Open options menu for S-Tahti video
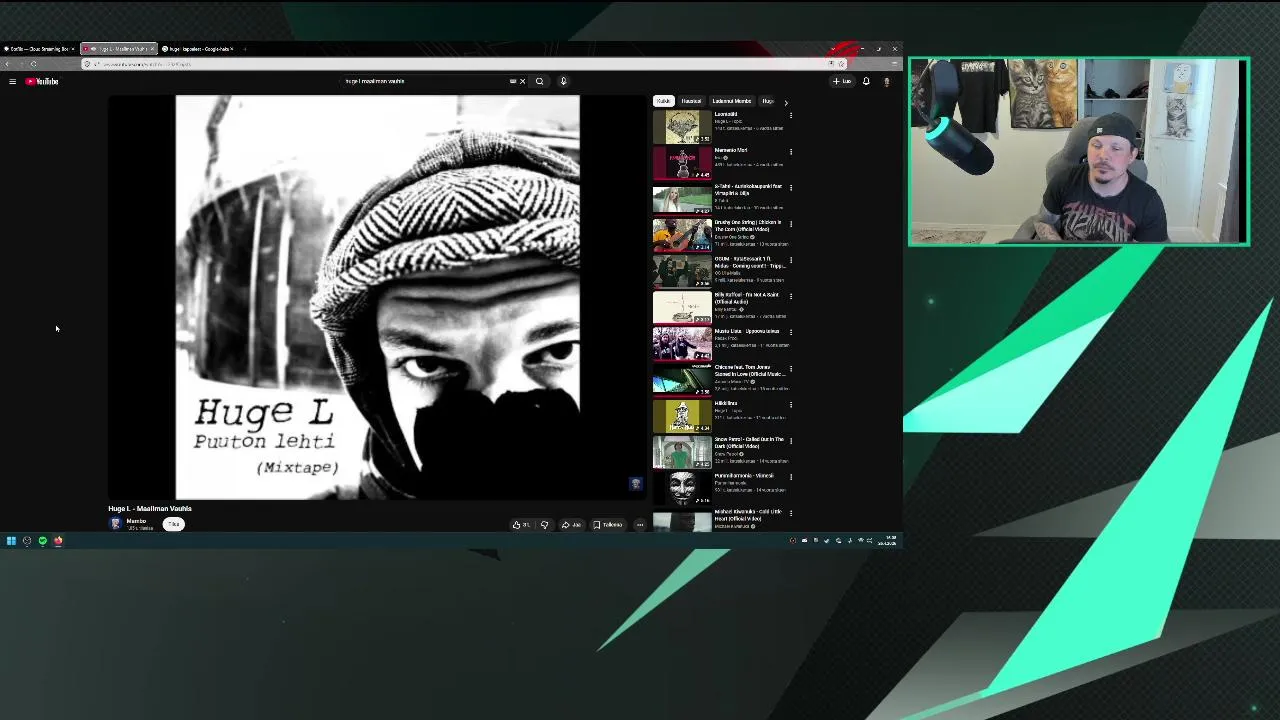The width and height of the screenshot is (1280, 720). pyautogui.click(x=791, y=188)
